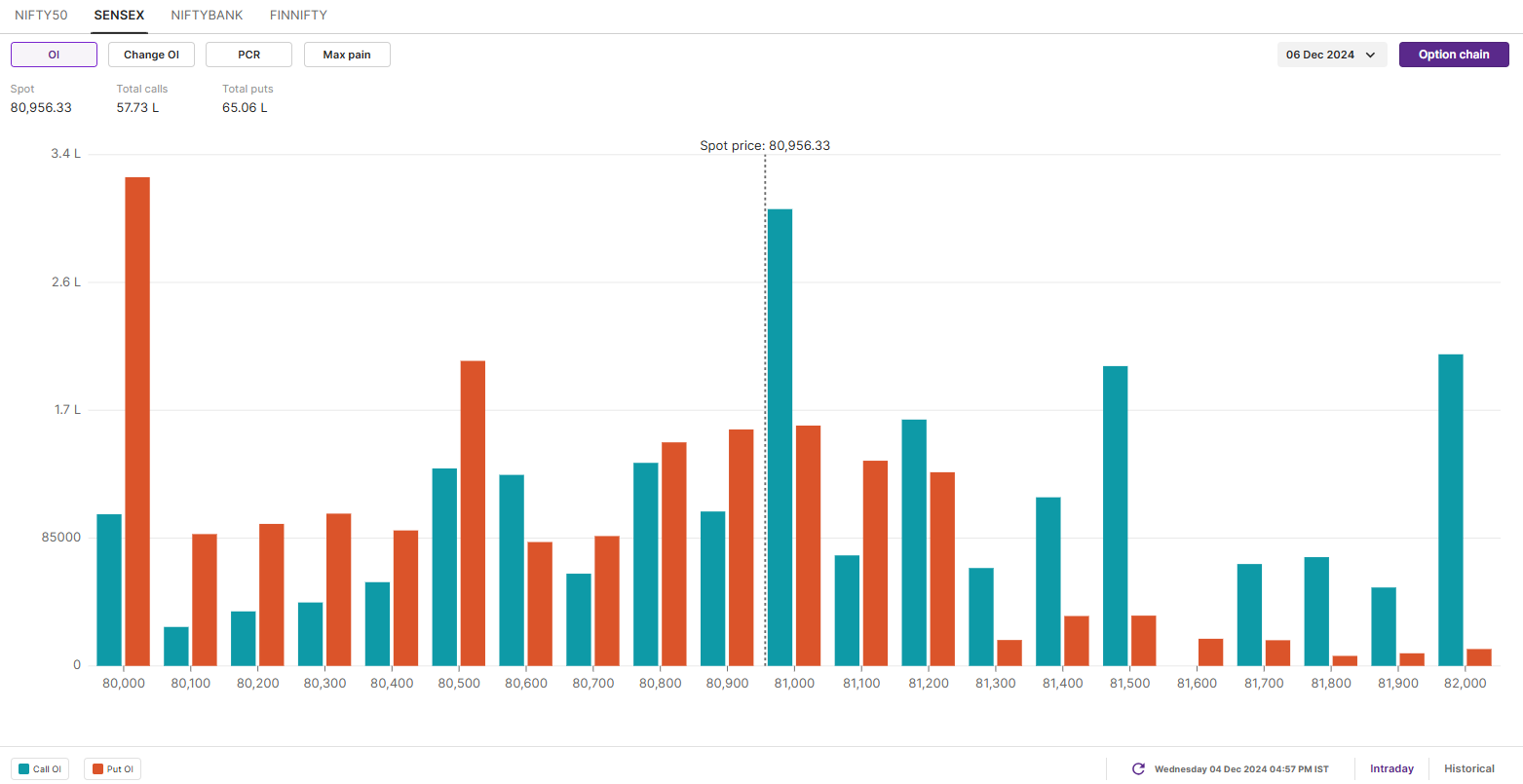Click the 1.7 L y-axis label
1523x784 pixels.
pyautogui.click(x=67, y=410)
